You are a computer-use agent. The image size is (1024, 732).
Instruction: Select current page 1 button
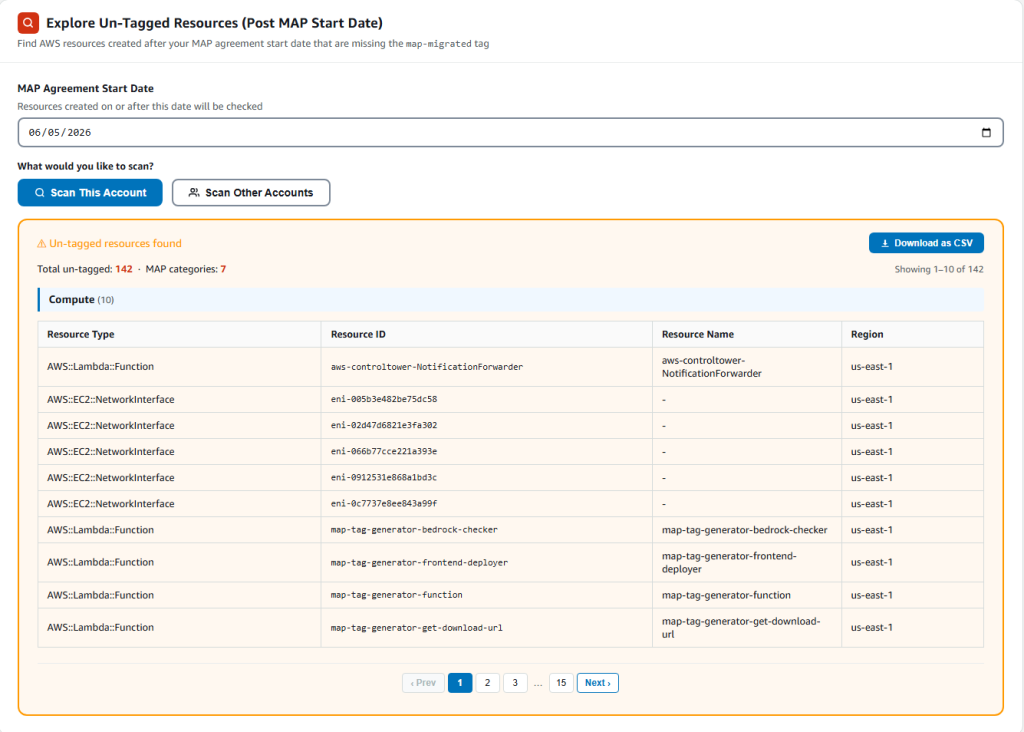[x=460, y=682]
